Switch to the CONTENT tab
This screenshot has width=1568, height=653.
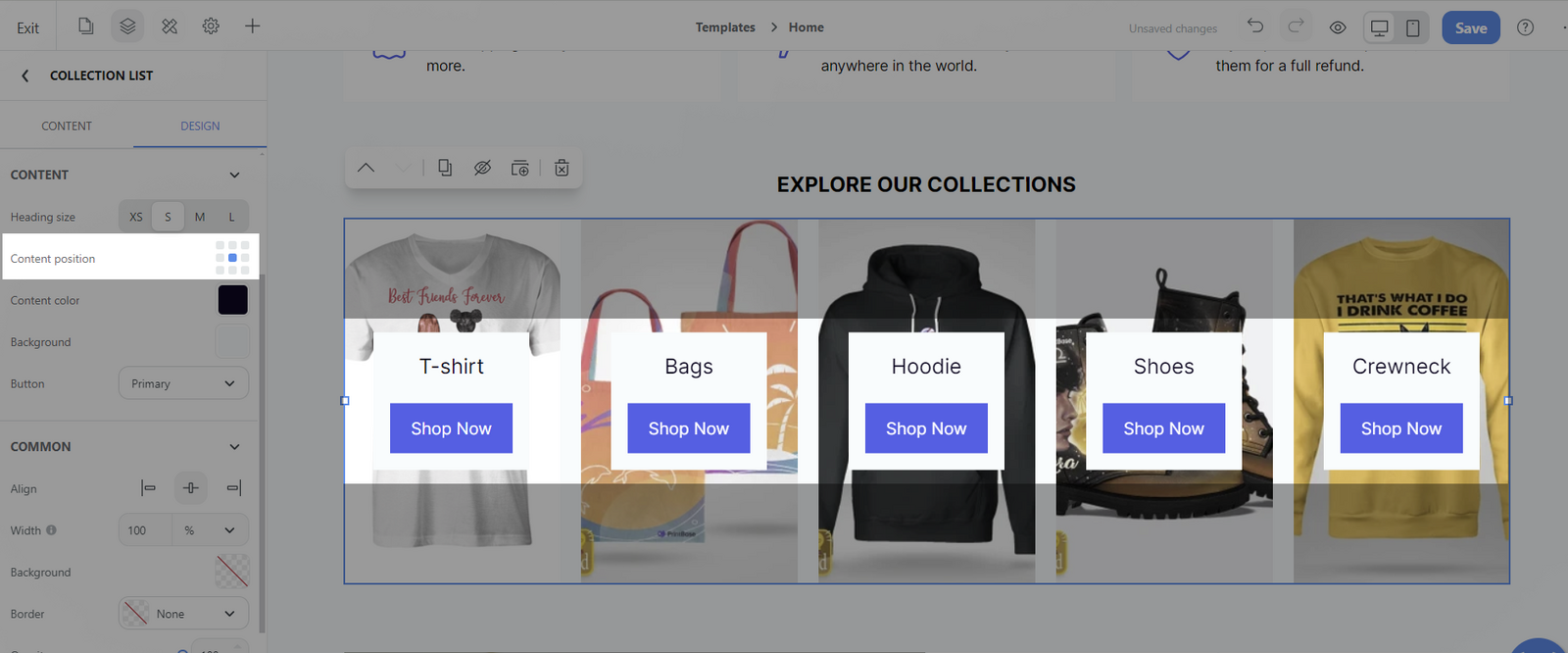point(67,126)
